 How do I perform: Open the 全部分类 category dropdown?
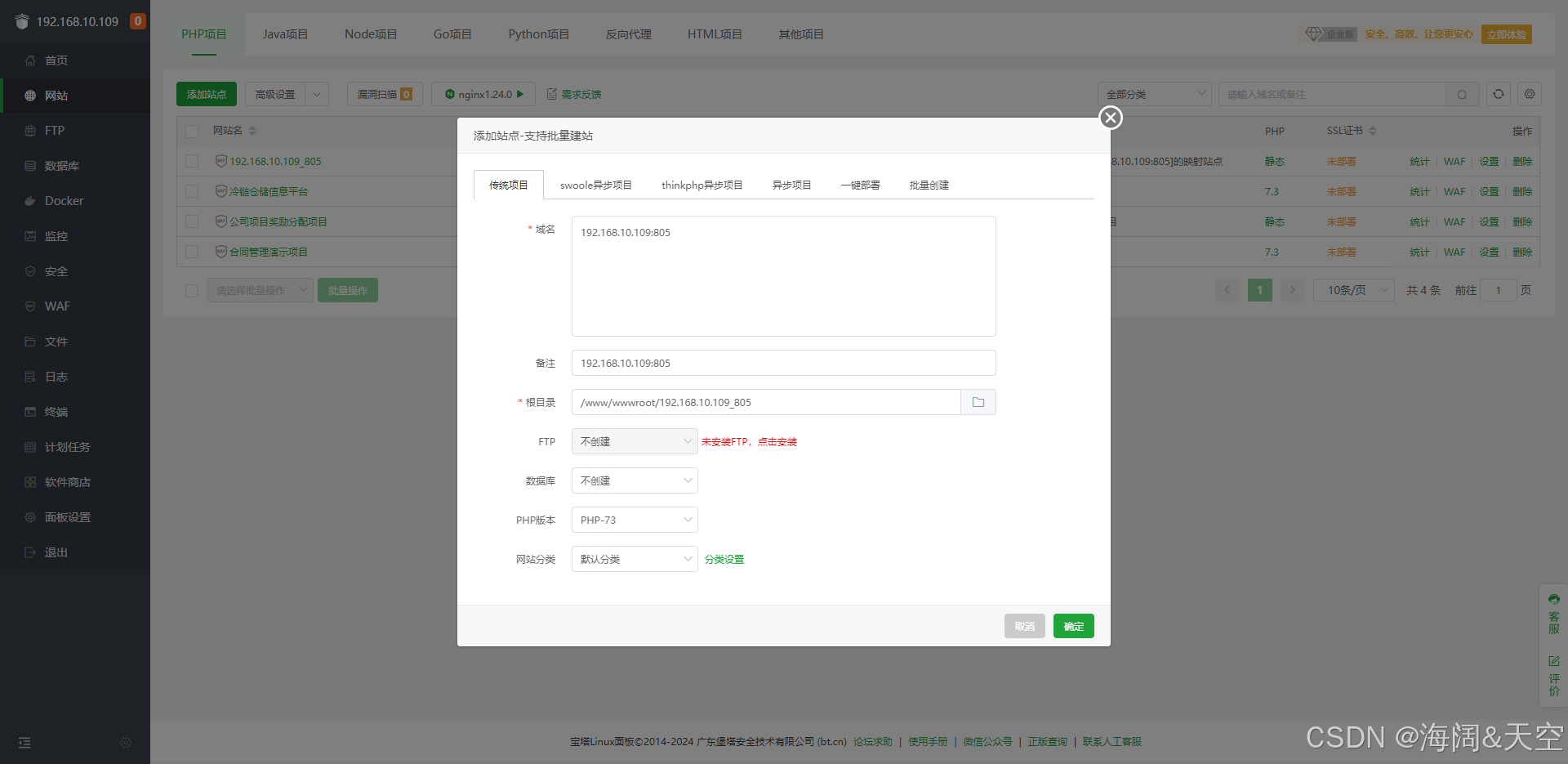1154,94
